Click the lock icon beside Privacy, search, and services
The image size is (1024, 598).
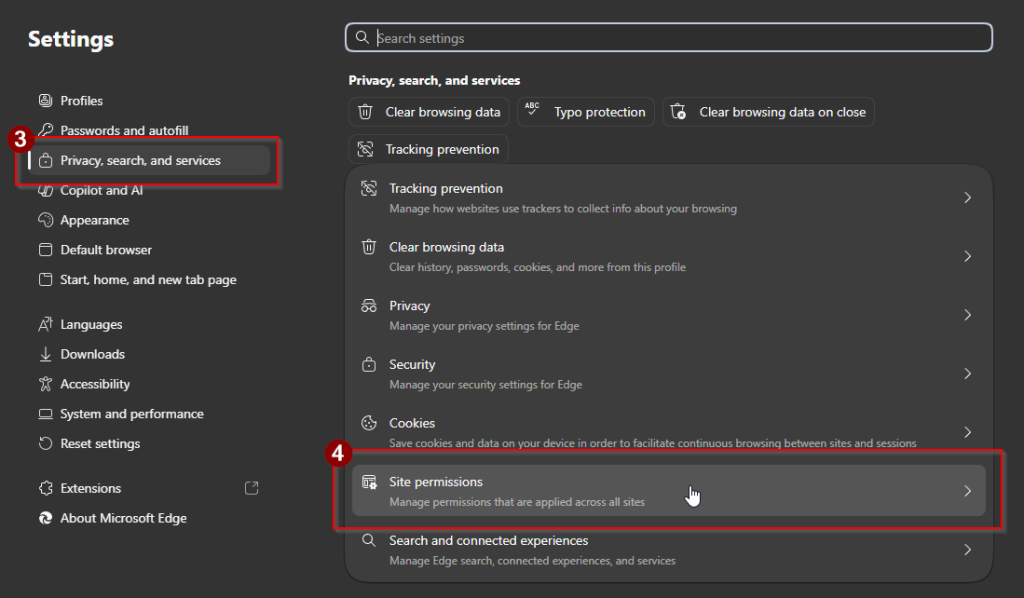(45, 161)
